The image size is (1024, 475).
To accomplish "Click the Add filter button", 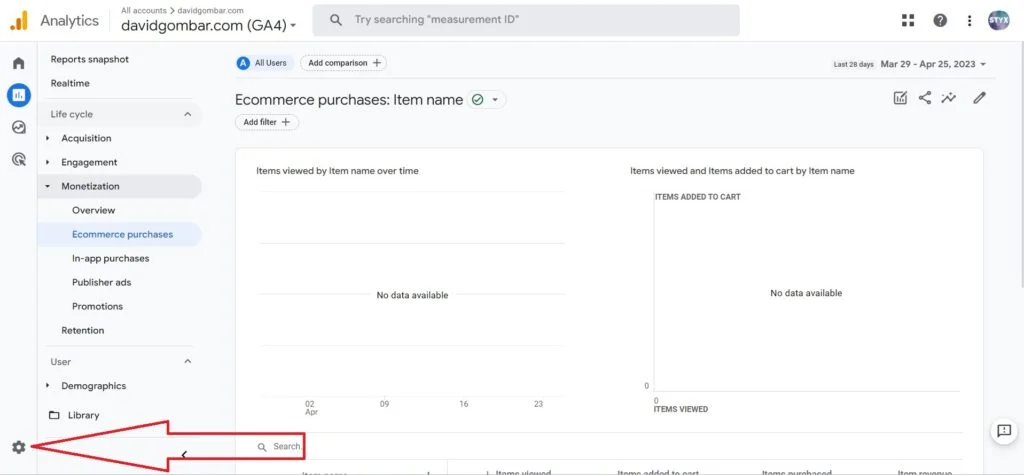I will (x=266, y=122).
